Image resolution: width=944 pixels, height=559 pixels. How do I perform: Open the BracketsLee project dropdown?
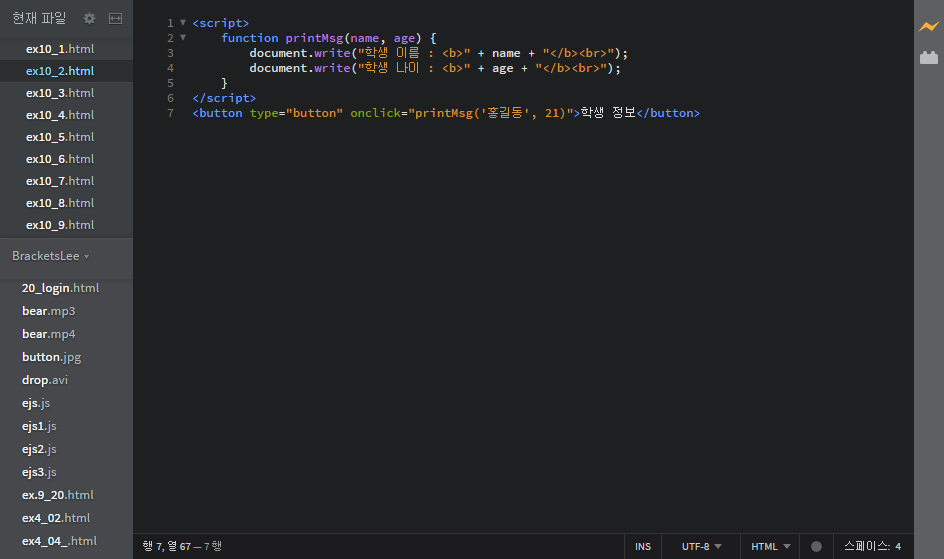tap(51, 256)
